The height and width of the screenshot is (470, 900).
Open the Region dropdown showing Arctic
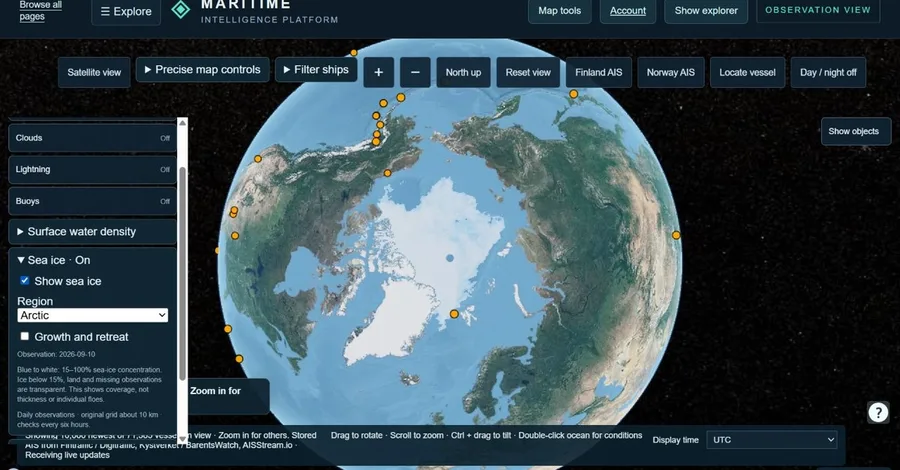click(x=92, y=315)
